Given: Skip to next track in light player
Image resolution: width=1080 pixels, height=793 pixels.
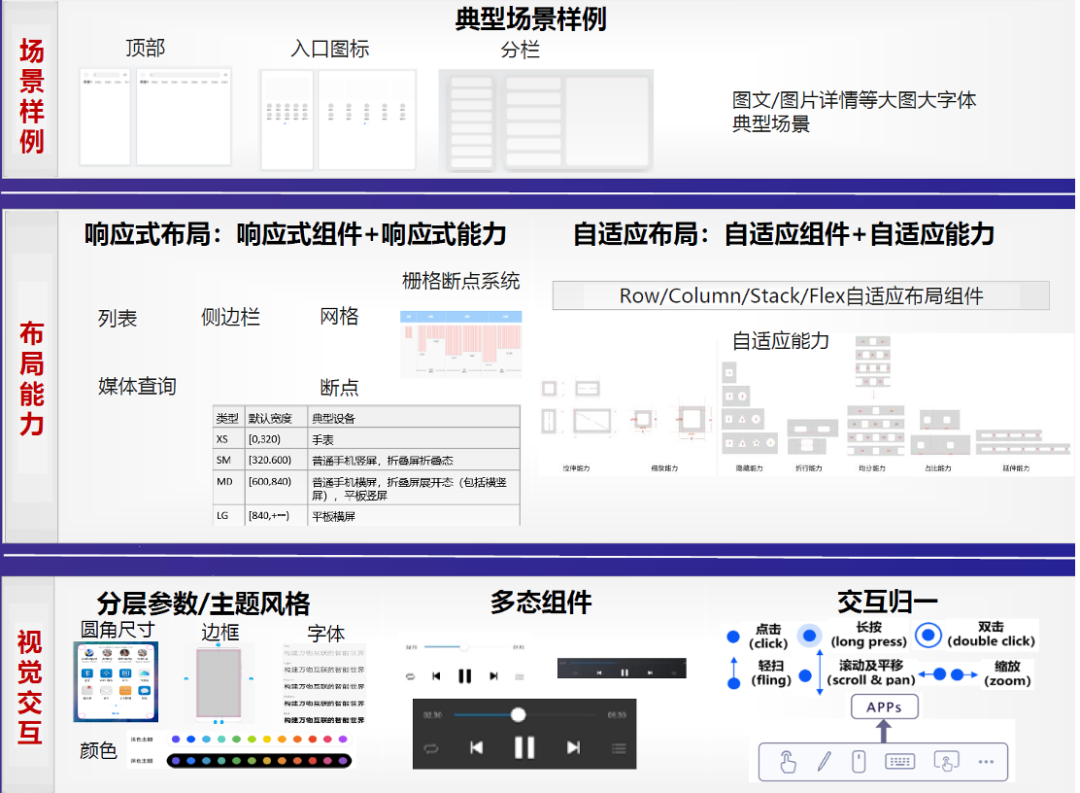Looking at the screenshot, I should tap(493, 676).
